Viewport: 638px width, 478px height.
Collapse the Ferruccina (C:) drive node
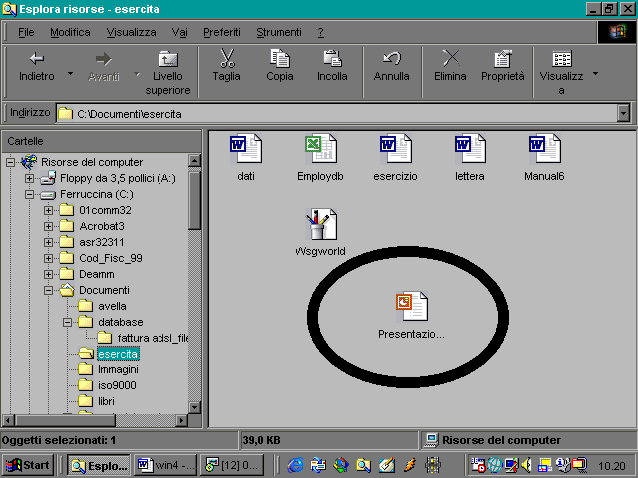(x=29, y=194)
